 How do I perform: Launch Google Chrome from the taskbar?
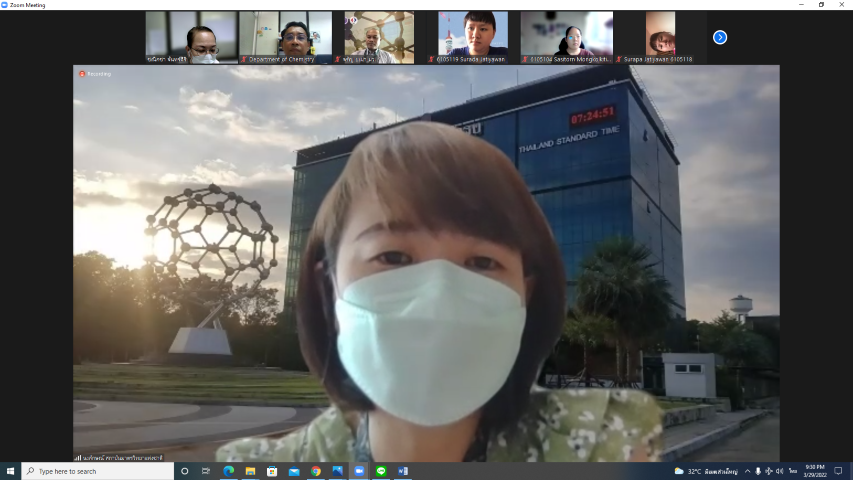pos(315,471)
